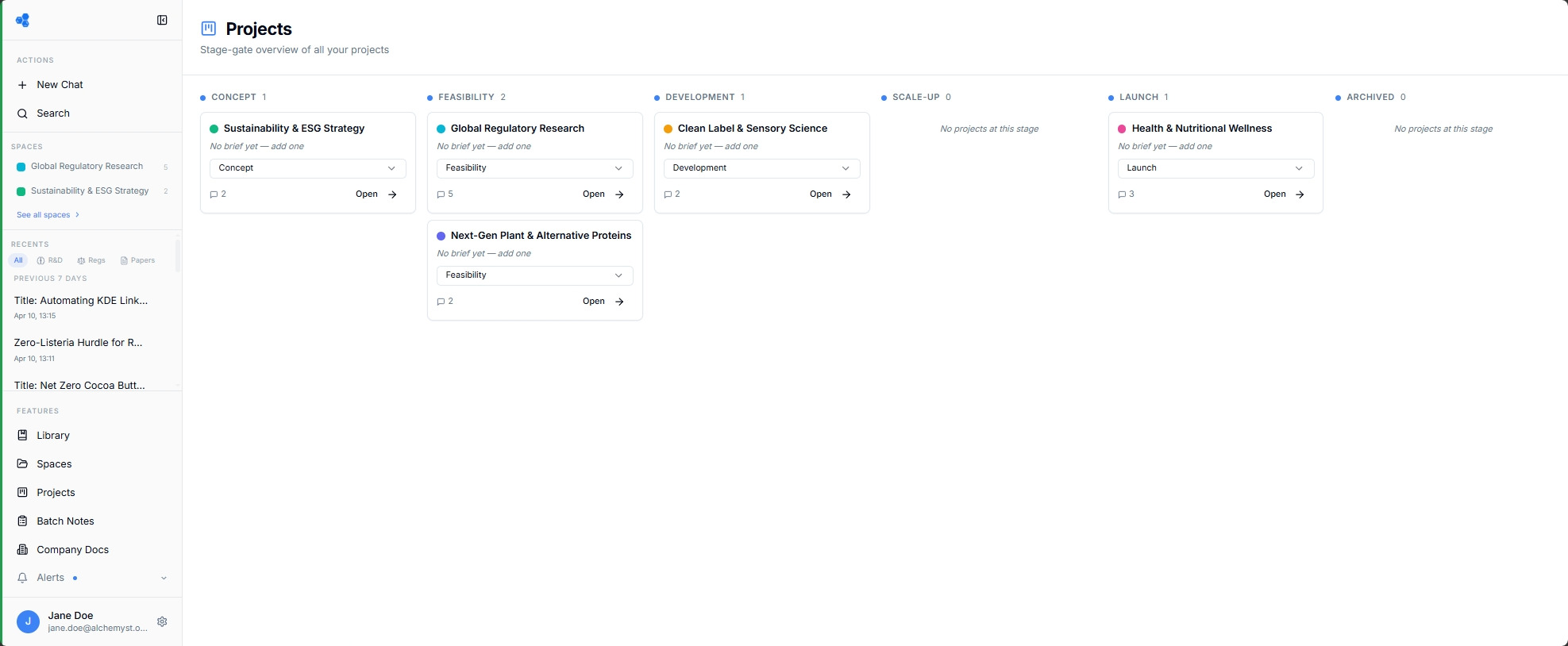Click pink color dot on Health & Nutritional Wellness card
Viewport: 1568px width, 646px height.
tap(1123, 129)
